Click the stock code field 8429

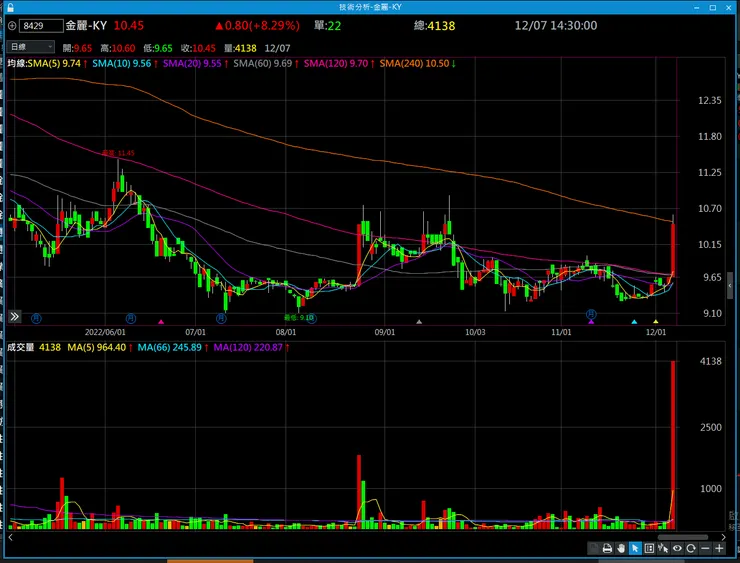tap(41, 25)
